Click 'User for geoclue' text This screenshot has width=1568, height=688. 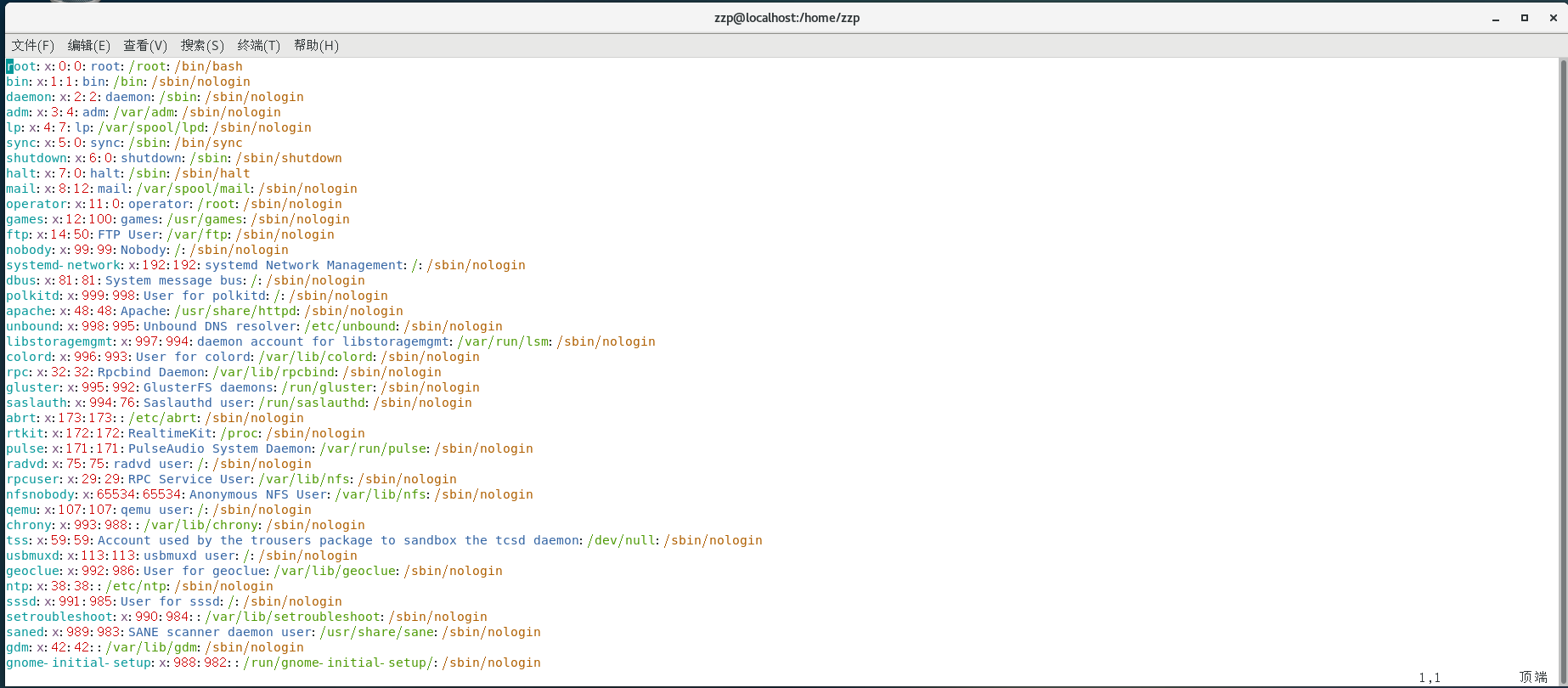click(x=205, y=571)
